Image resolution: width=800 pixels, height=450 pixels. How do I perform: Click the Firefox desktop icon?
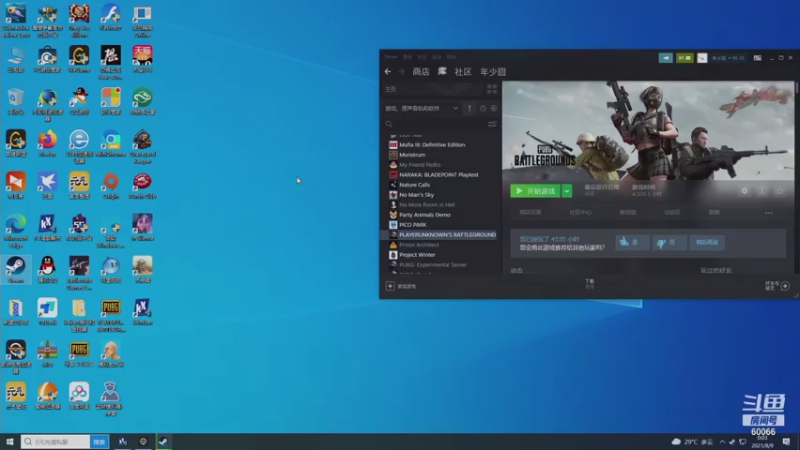click(x=47, y=143)
